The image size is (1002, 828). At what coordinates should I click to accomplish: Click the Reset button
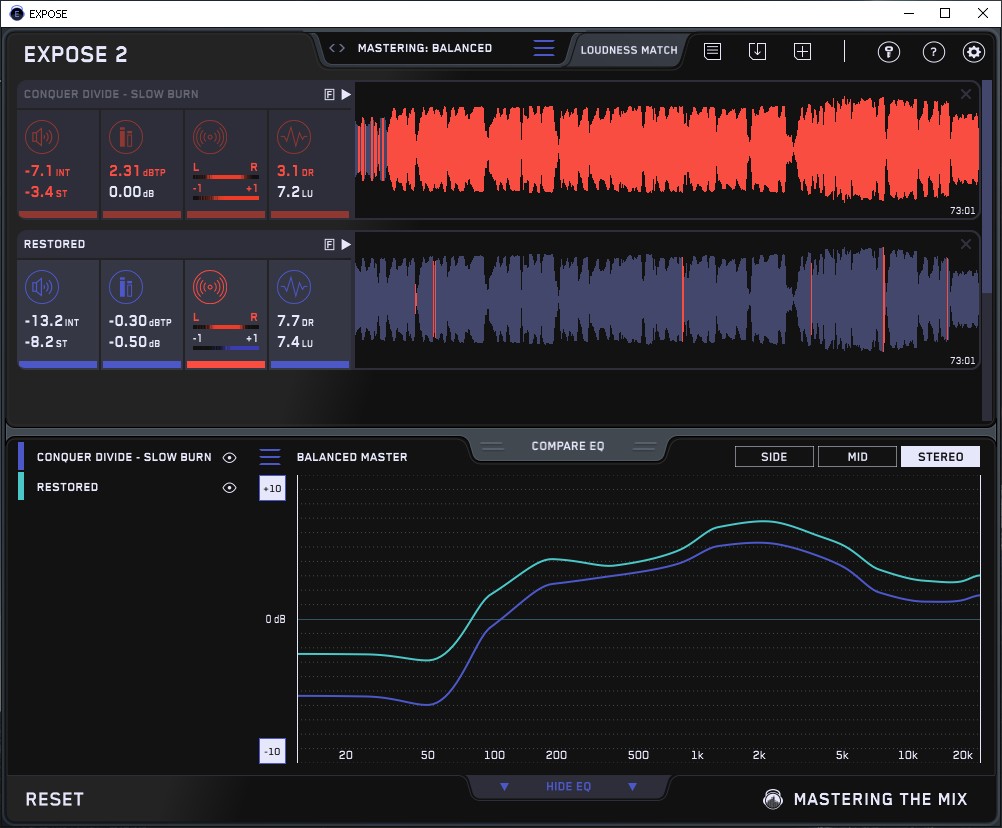(x=54, y=799)
